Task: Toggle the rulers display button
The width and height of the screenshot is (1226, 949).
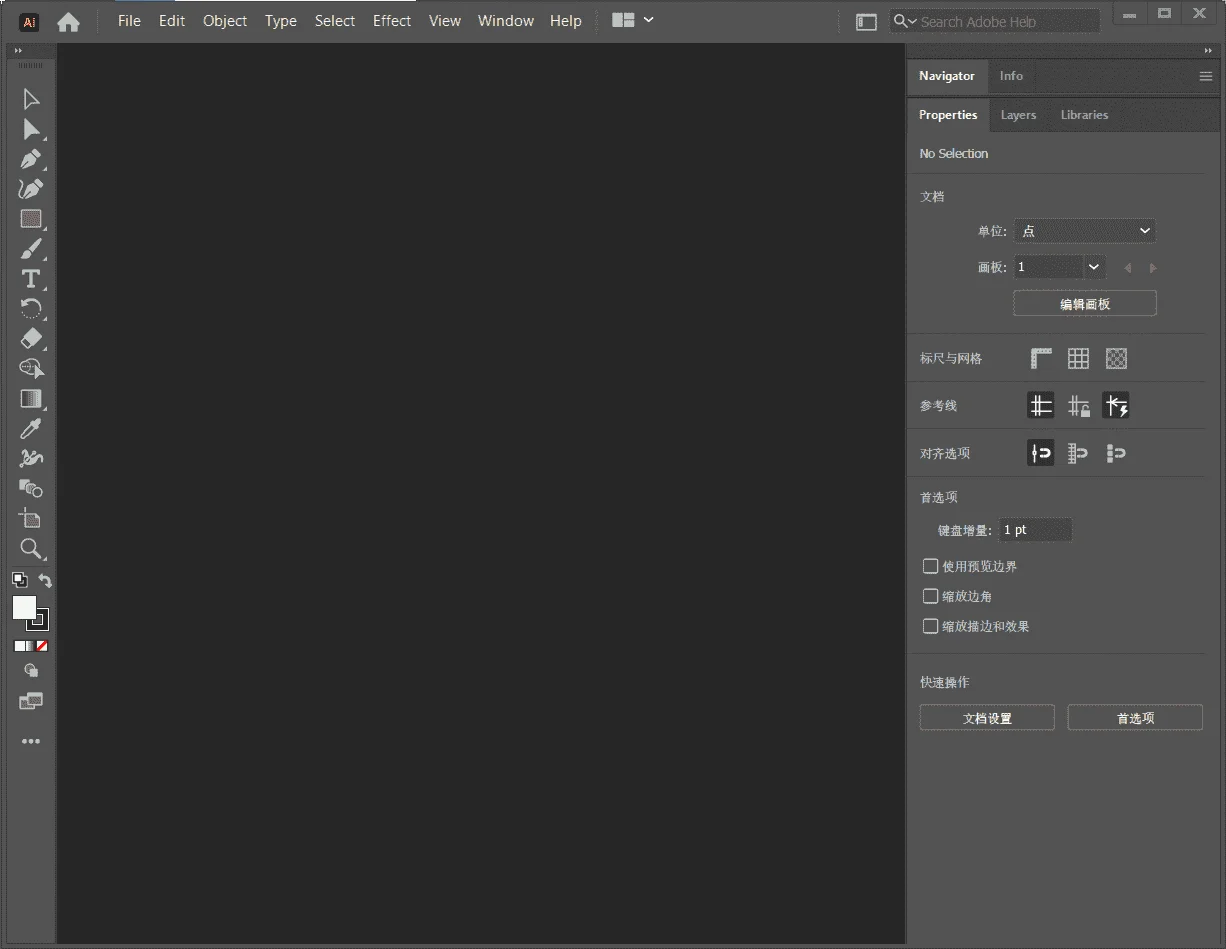Action: pyautogui.click(x=1041, y=358)
